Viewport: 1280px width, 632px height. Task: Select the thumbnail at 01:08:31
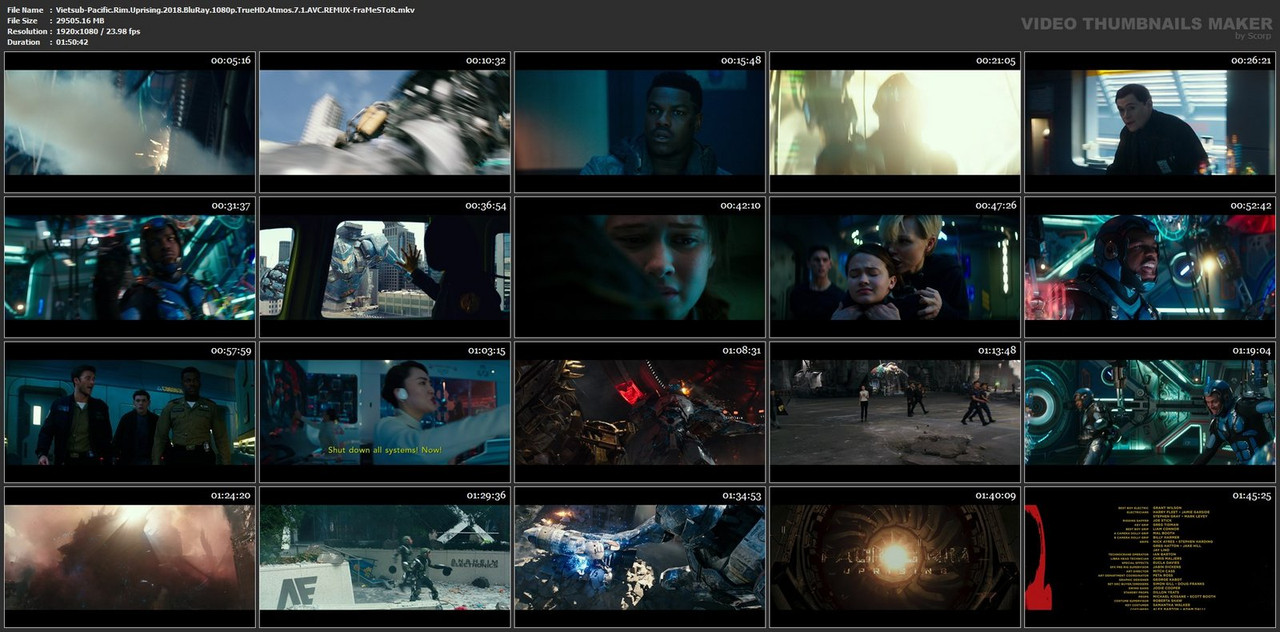pyautogui.click(x=640, y=411)
